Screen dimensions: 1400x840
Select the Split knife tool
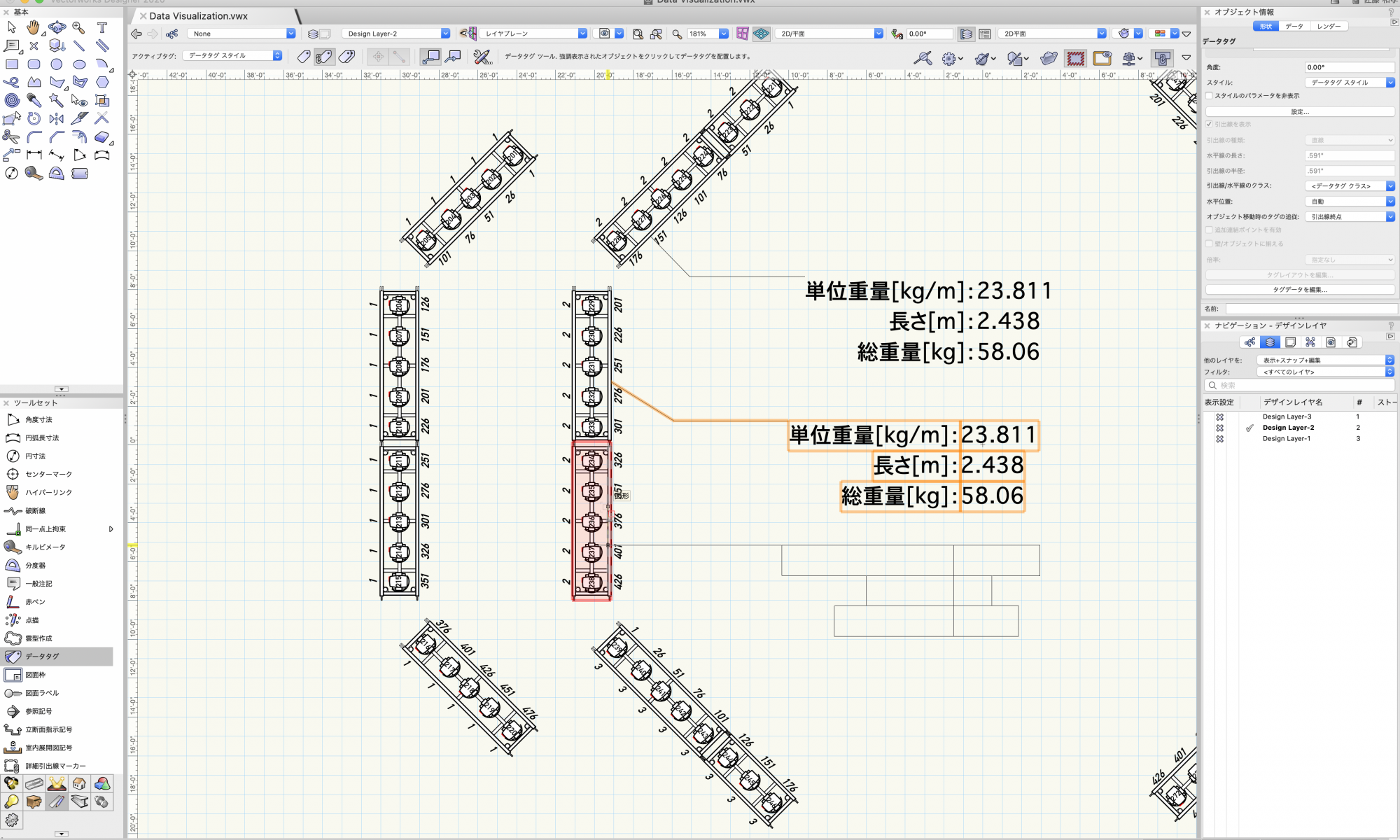tap(79, 118)
